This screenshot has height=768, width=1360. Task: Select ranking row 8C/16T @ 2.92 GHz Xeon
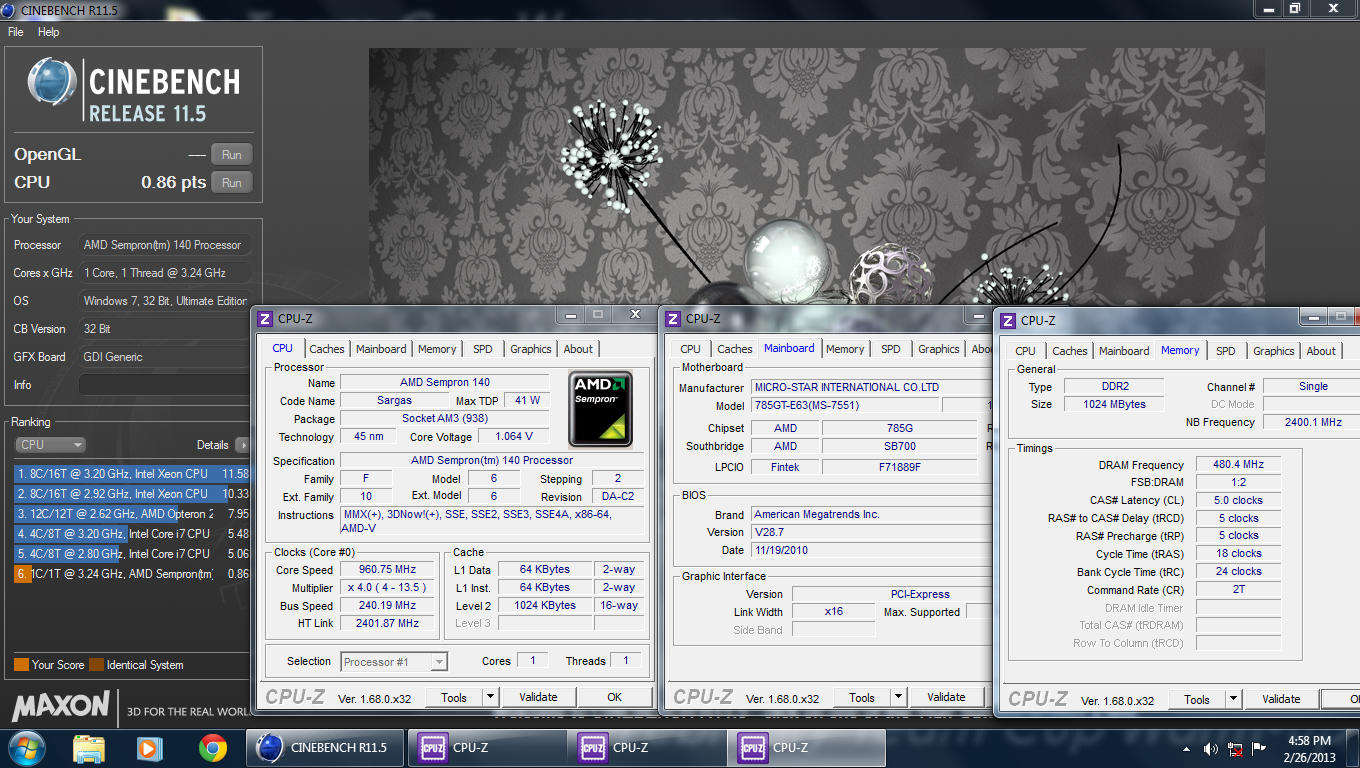132,494
